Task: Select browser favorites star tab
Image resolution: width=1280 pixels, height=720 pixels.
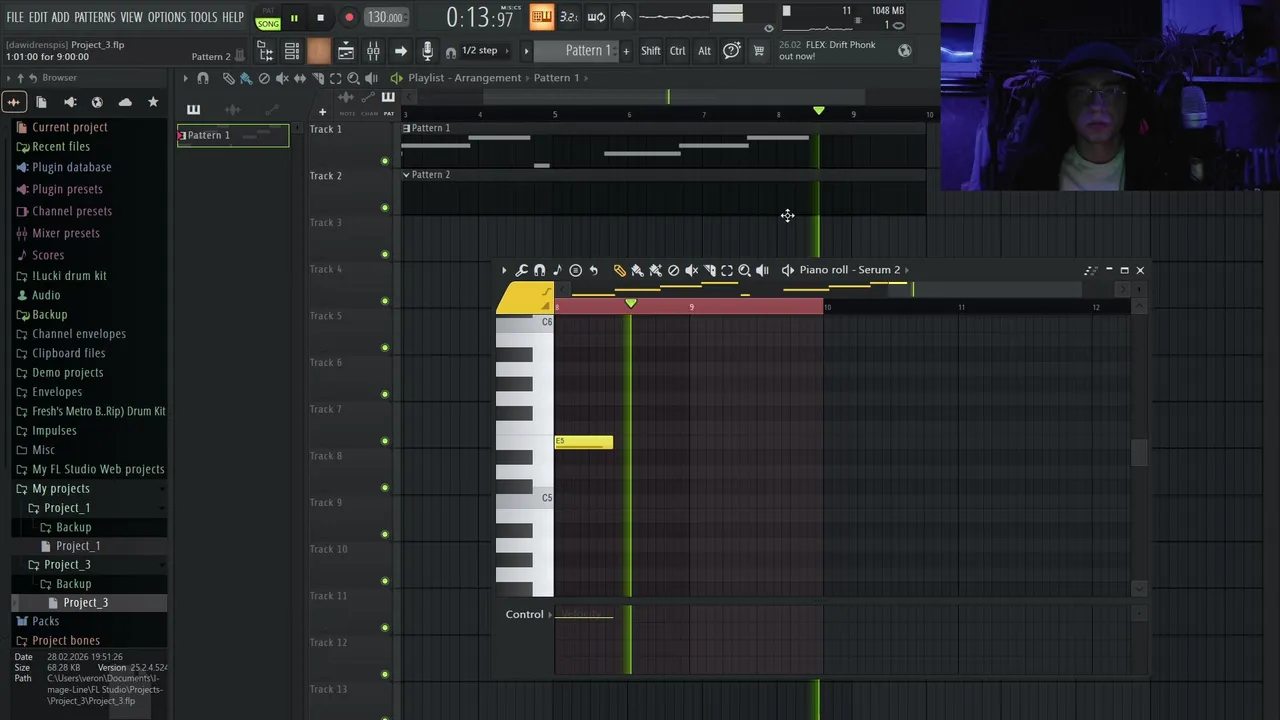Action: [x=153, y=102]
